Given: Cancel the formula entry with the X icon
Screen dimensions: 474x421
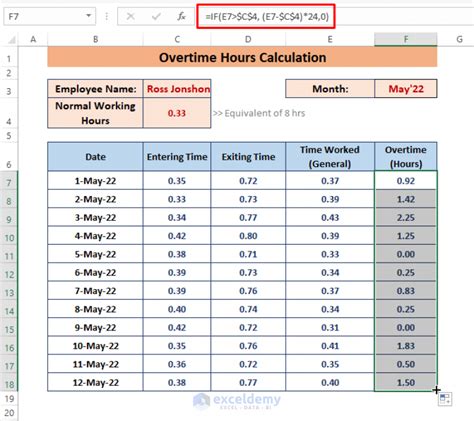Looking at the screenshot, I should 131,16.
